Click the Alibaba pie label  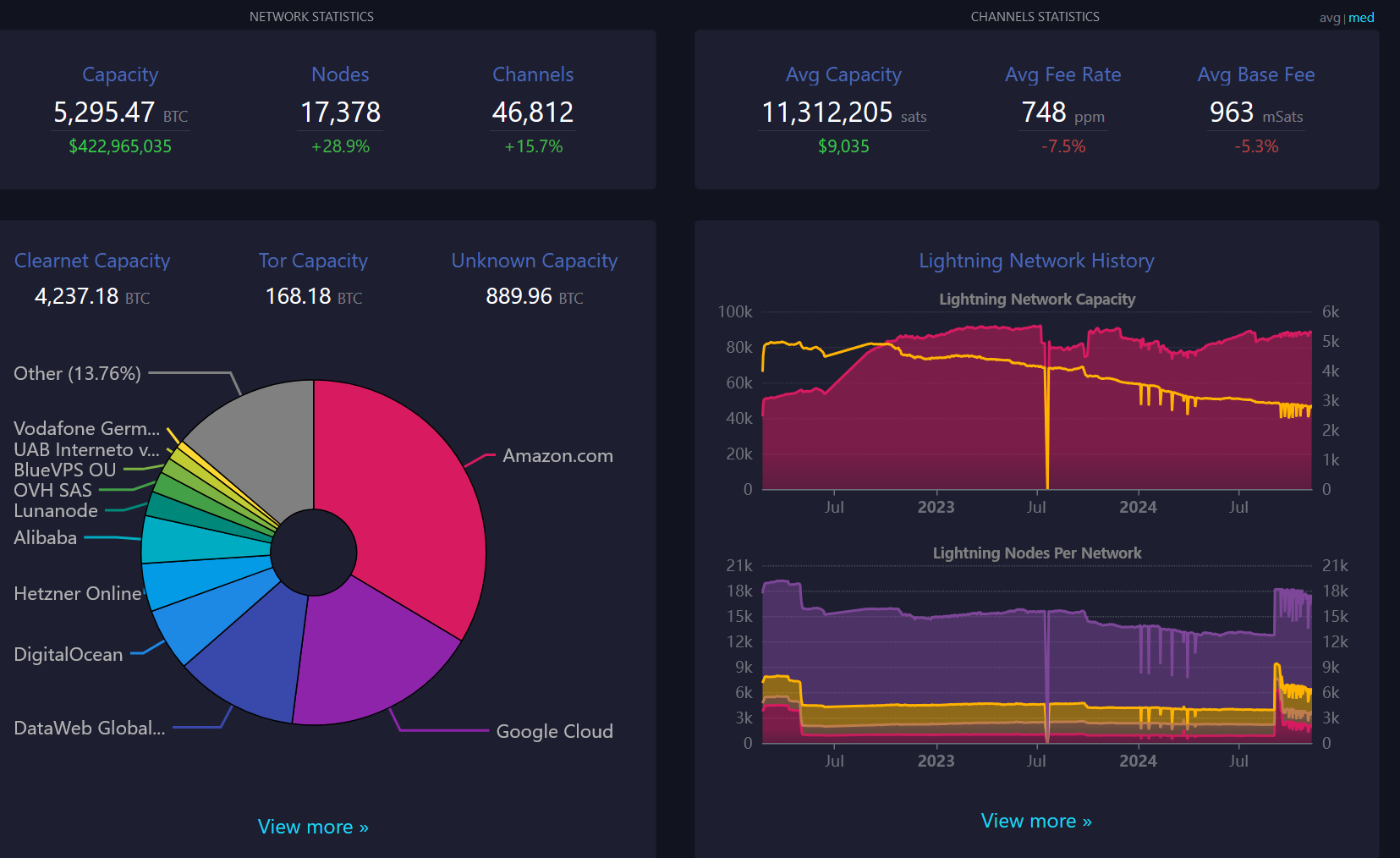point(46,537)
